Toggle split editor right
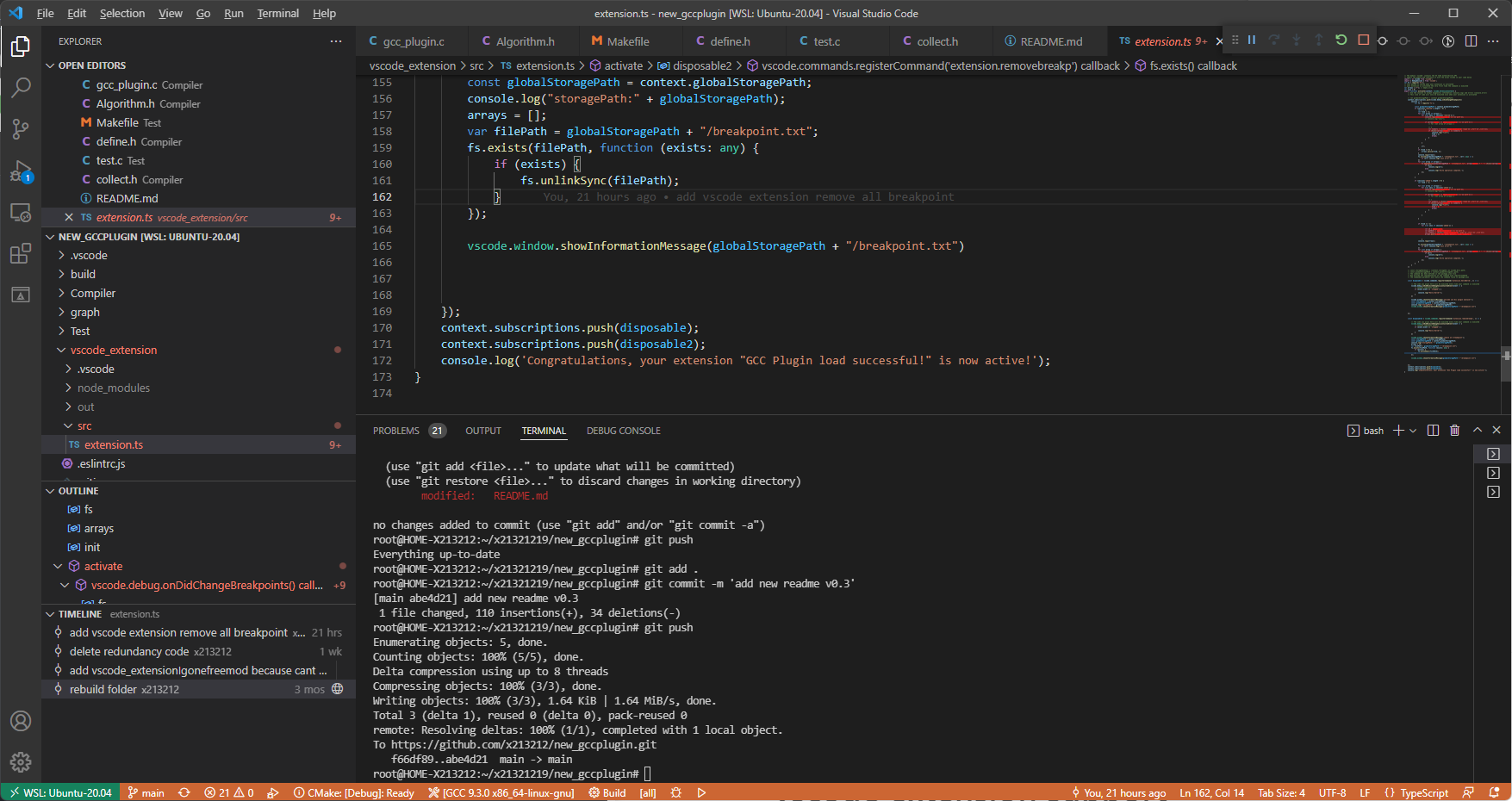 tap(1471, 41)
